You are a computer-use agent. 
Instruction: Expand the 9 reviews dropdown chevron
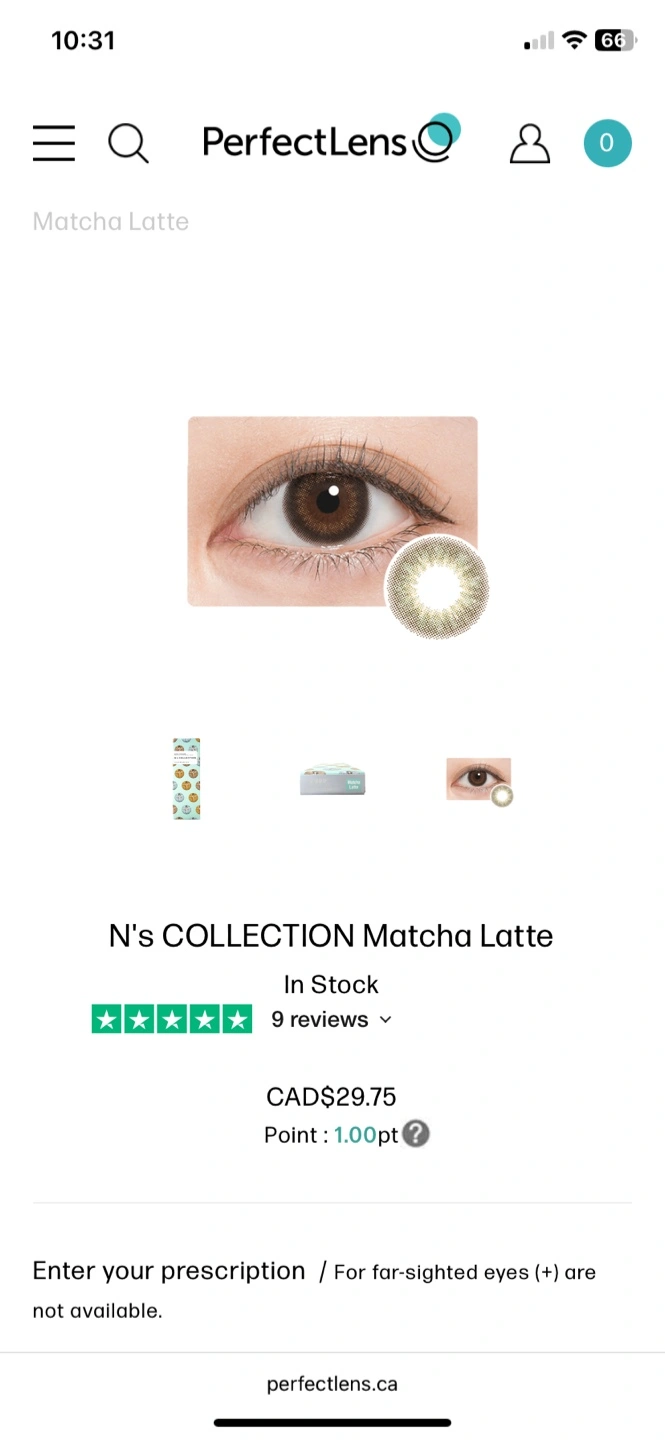(x=386, y=1020)
